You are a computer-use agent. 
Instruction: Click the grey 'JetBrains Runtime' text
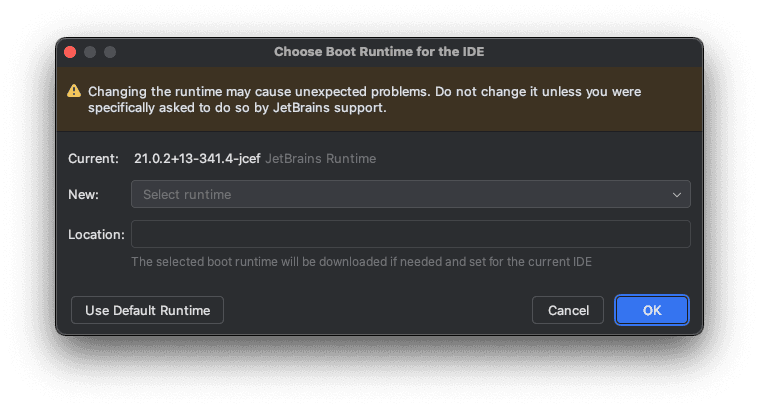320,158
